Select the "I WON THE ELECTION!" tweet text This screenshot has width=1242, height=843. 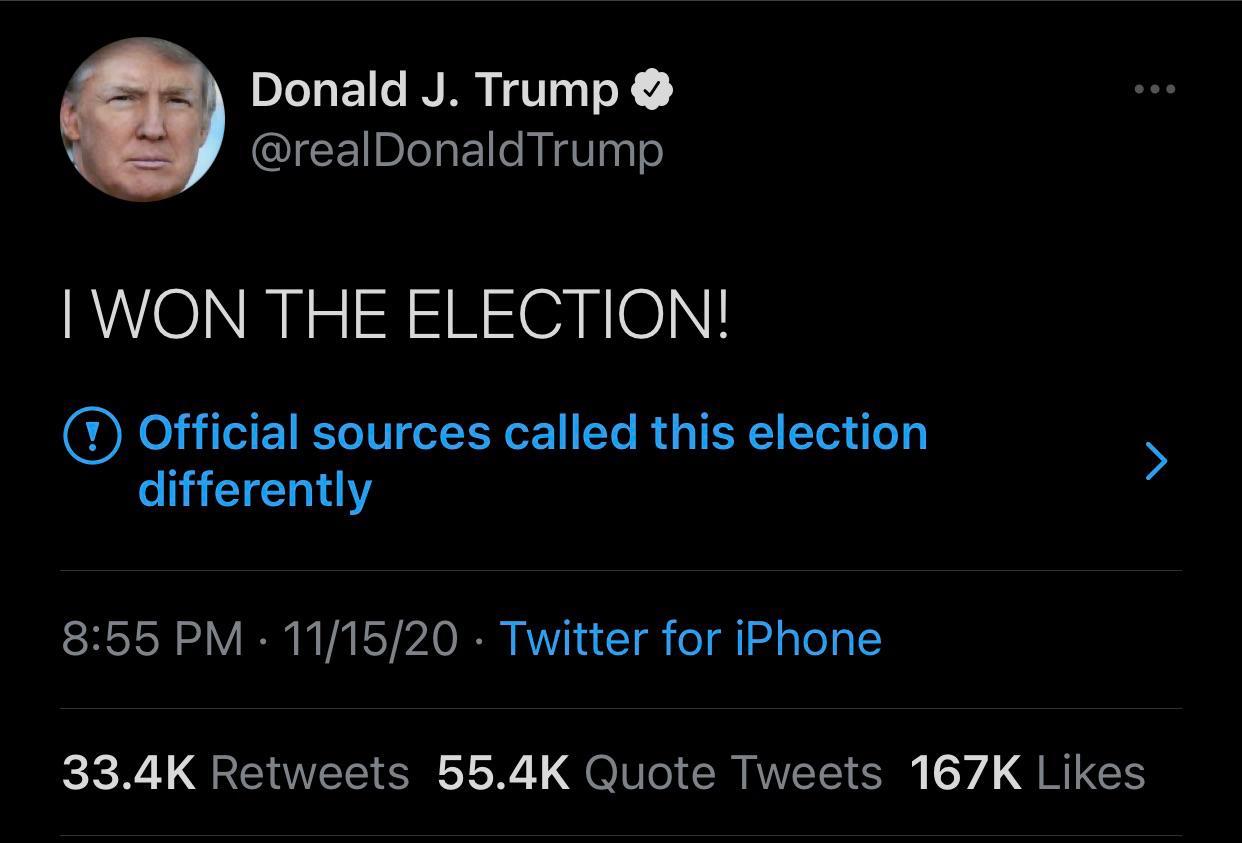pyautogui.click(x=396, y=316)
